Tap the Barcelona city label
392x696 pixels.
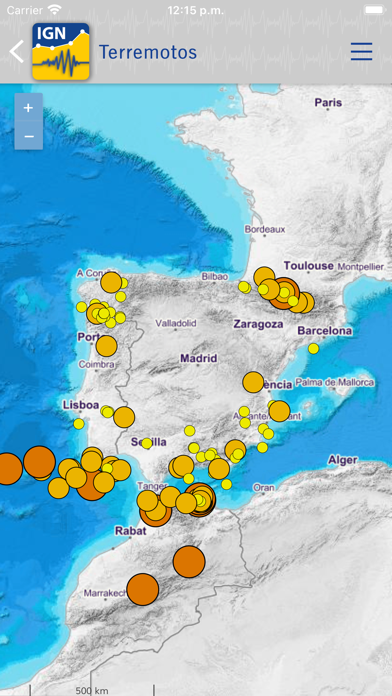click(325, 331)
